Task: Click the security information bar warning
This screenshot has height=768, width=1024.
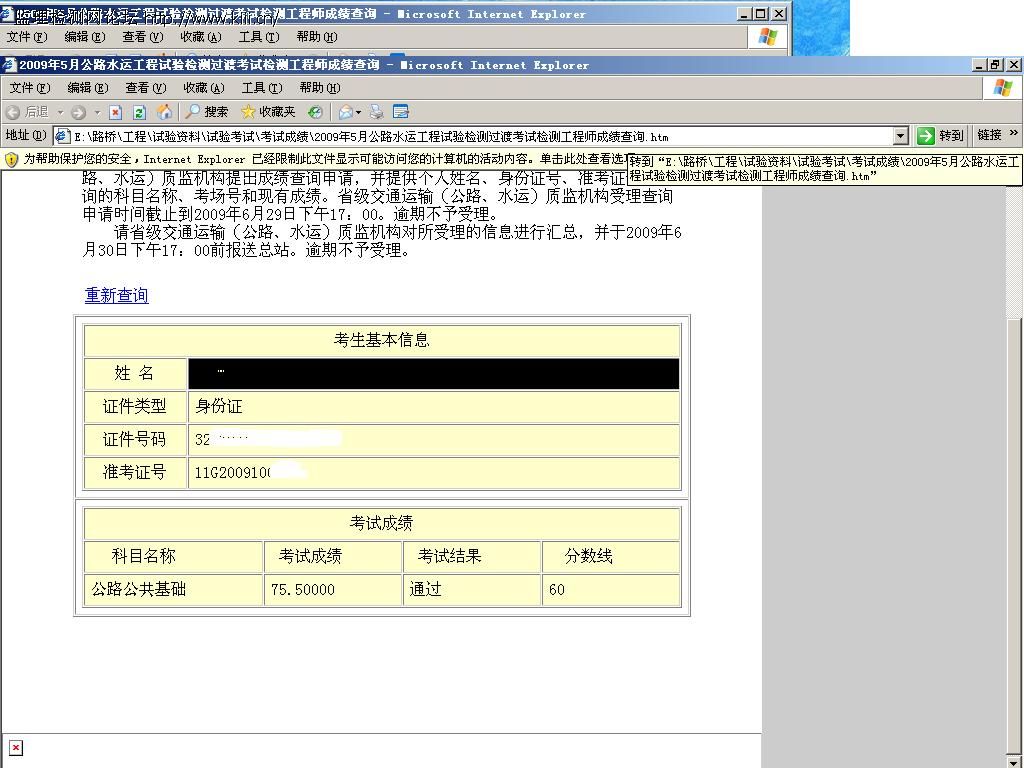Action: [300, 159]
